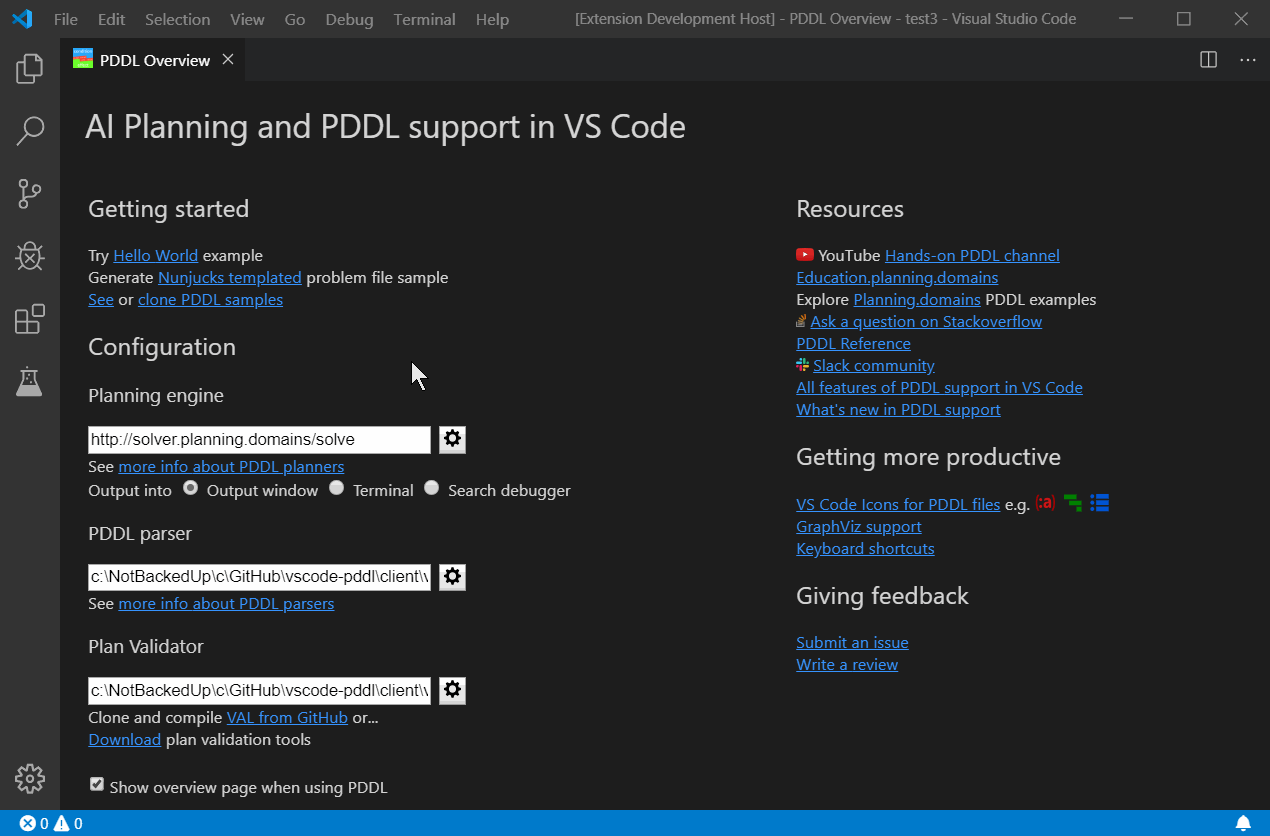Open the Help menu
The height and width of the screenshot is (836, 1270).
coord(492,19)
